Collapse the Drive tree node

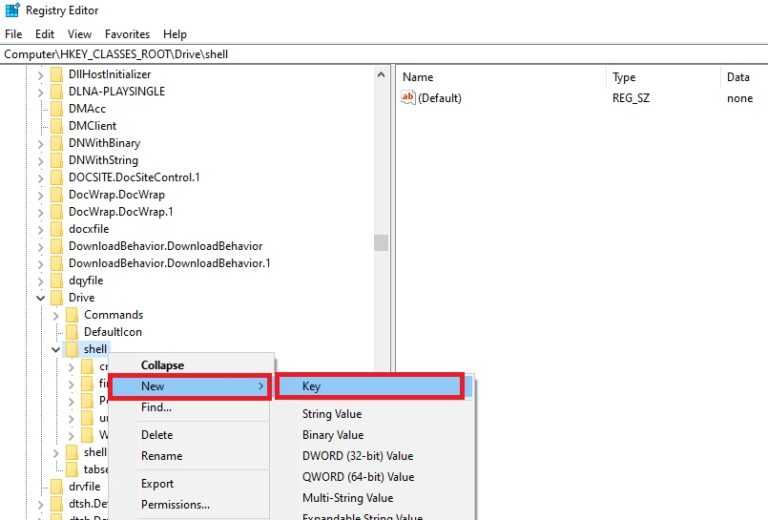(41, 298)
